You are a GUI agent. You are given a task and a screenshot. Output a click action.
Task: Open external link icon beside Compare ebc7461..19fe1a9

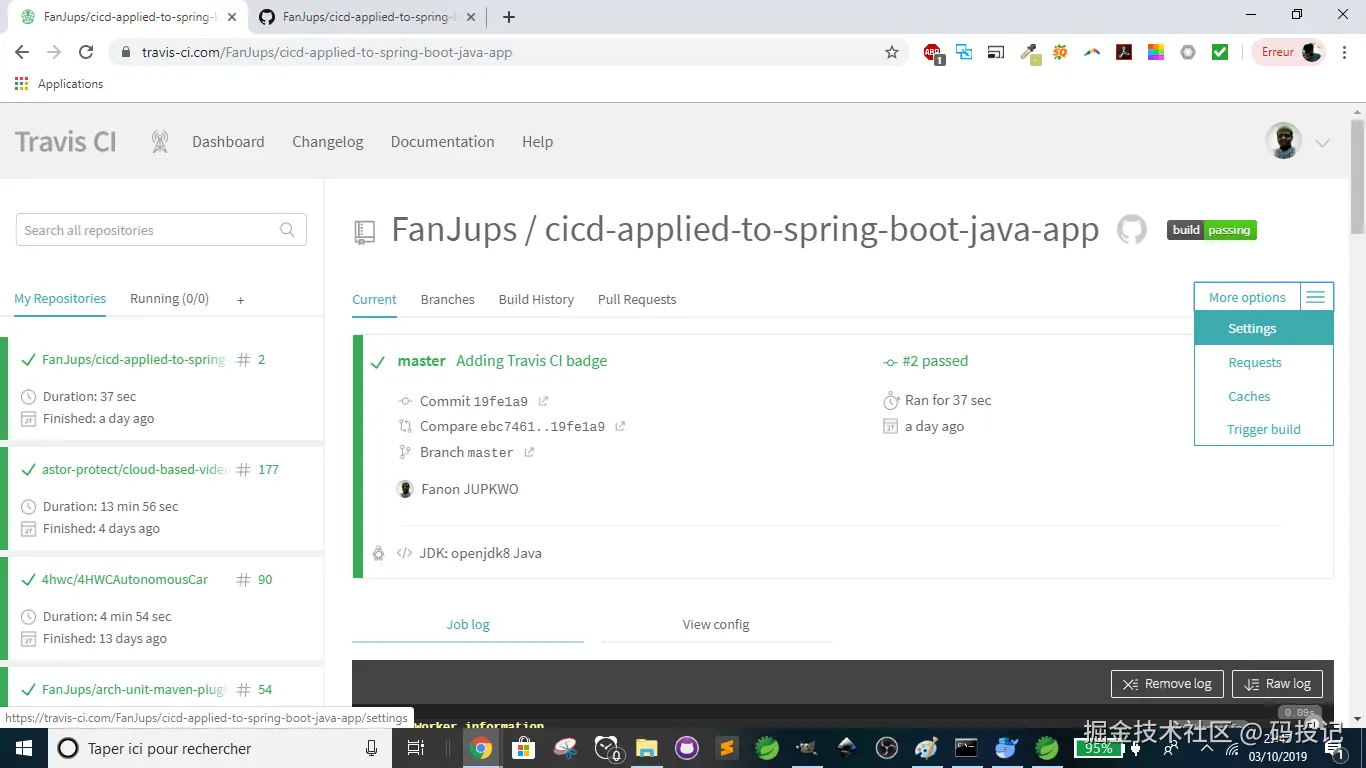click(620, 426)
